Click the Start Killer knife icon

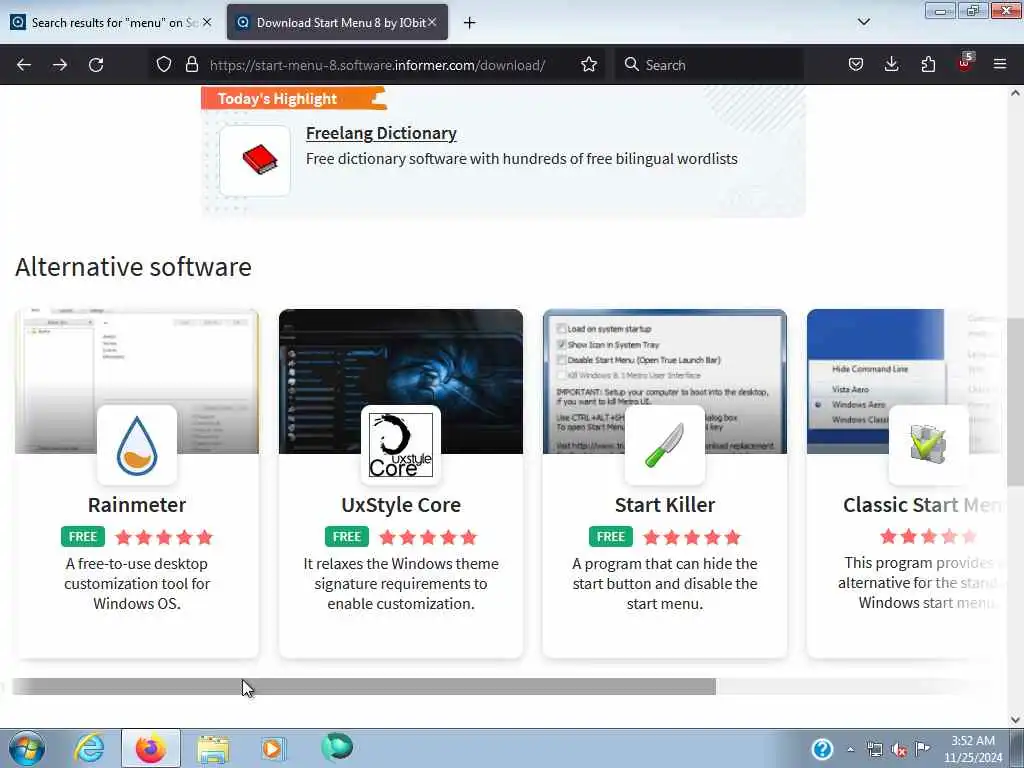pyautogui.click(x=665, y=445)
